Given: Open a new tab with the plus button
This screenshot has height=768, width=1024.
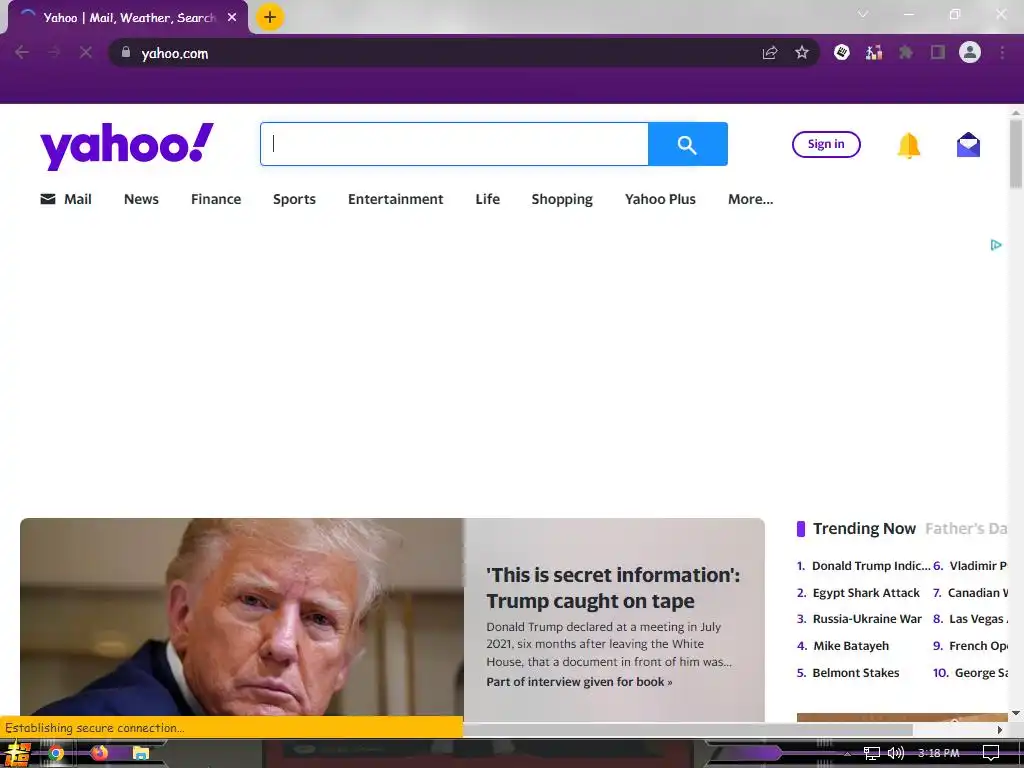Looking at the screenshot, I should [x=270, y=17].
